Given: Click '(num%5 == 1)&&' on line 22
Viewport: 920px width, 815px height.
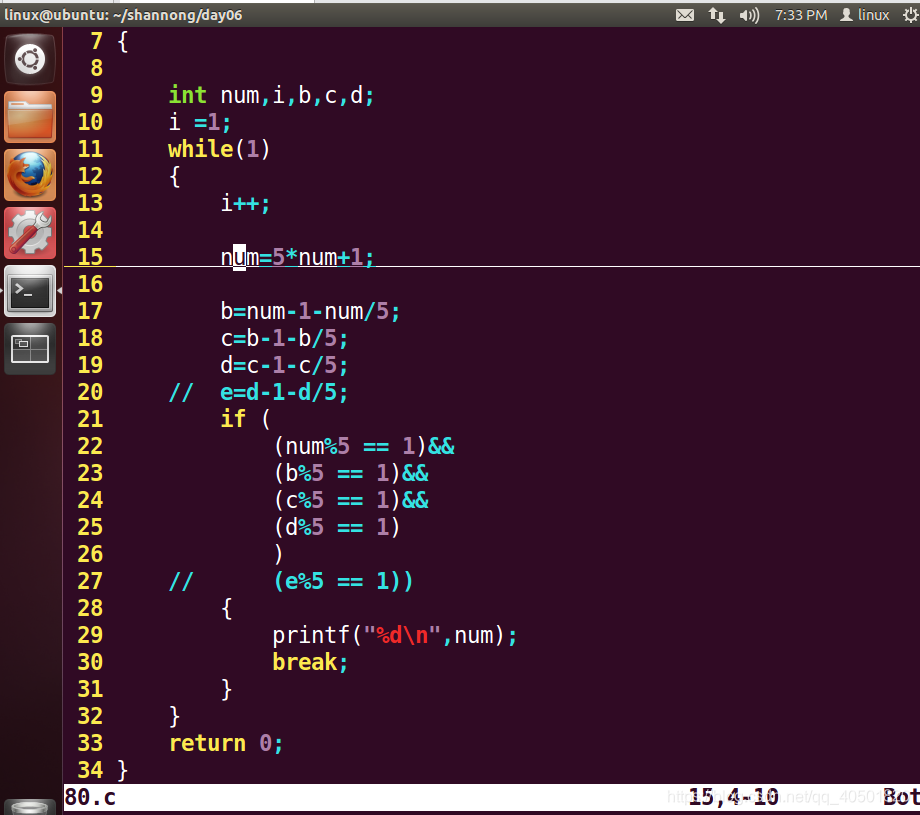Looking at the screenshot, I should click(x=364, y=447).
